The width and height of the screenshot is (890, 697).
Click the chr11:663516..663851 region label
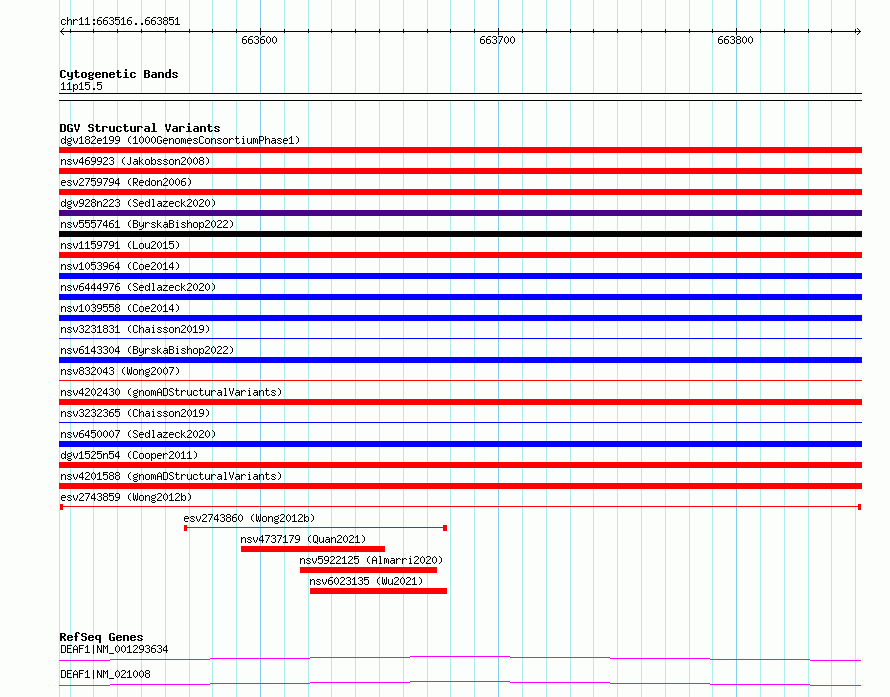click(120, 22)
